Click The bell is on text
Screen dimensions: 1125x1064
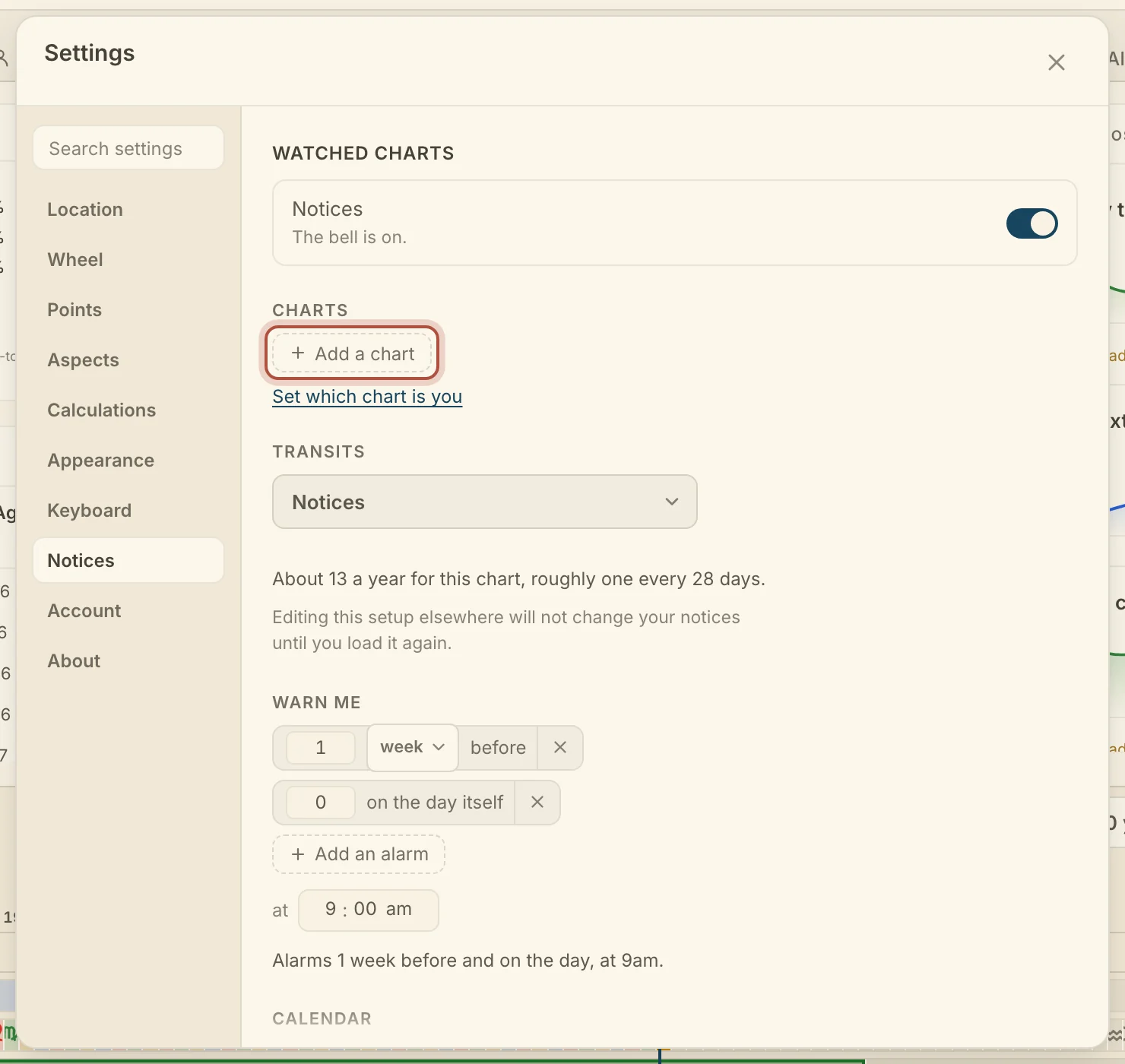[350, 237]
